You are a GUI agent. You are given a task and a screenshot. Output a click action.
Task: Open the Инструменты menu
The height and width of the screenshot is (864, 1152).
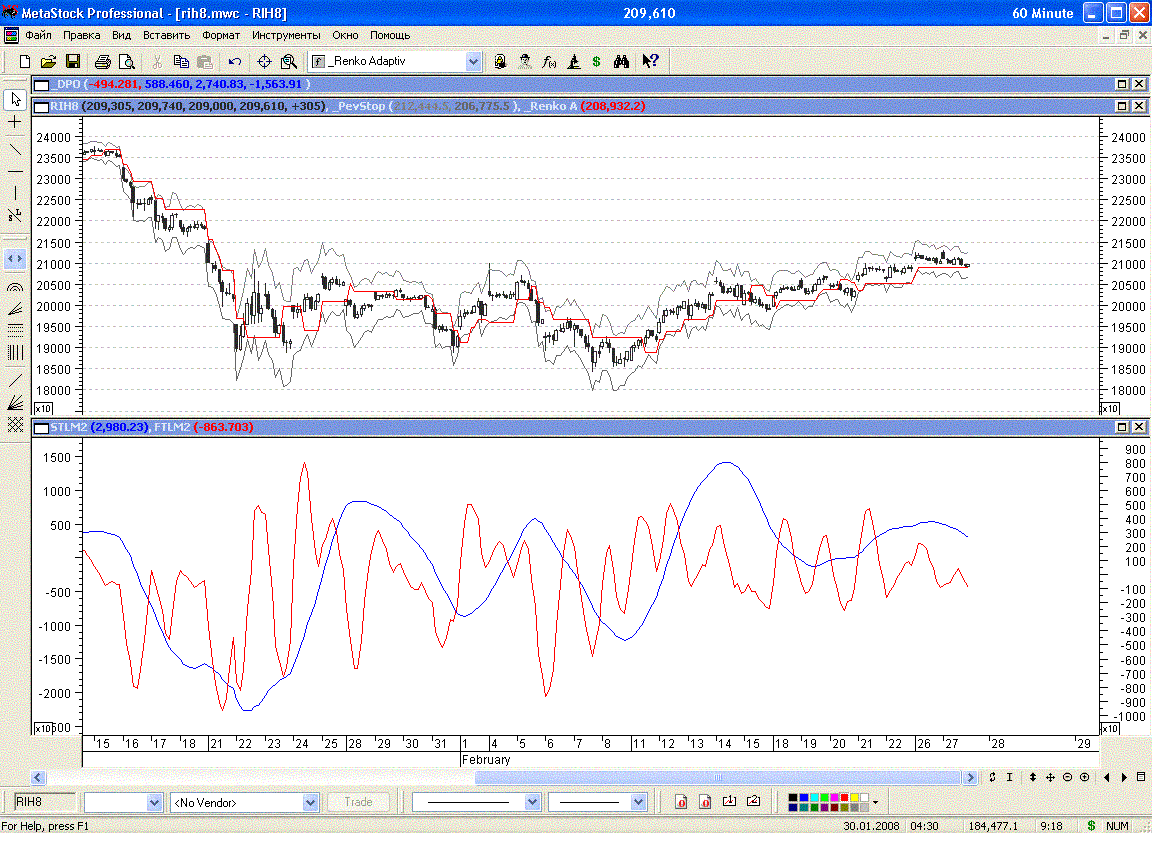click(x=286, y=35)
